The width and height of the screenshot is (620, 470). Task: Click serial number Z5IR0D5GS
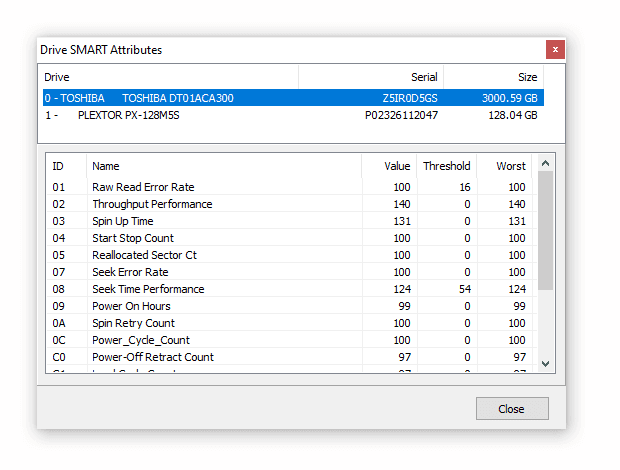410,98
